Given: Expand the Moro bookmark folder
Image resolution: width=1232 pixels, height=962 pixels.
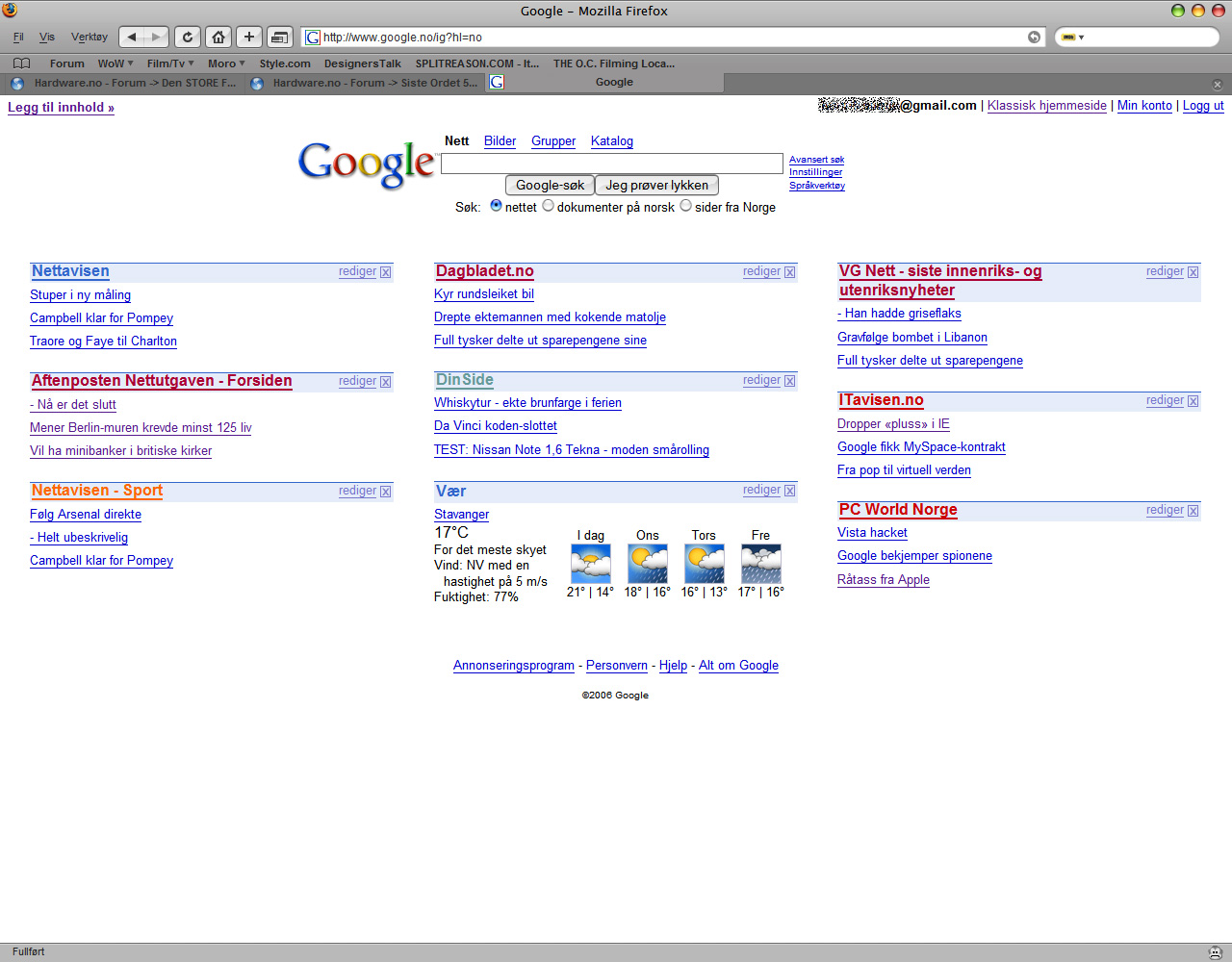Looking at the screenshot, I should tap(226, 63).
